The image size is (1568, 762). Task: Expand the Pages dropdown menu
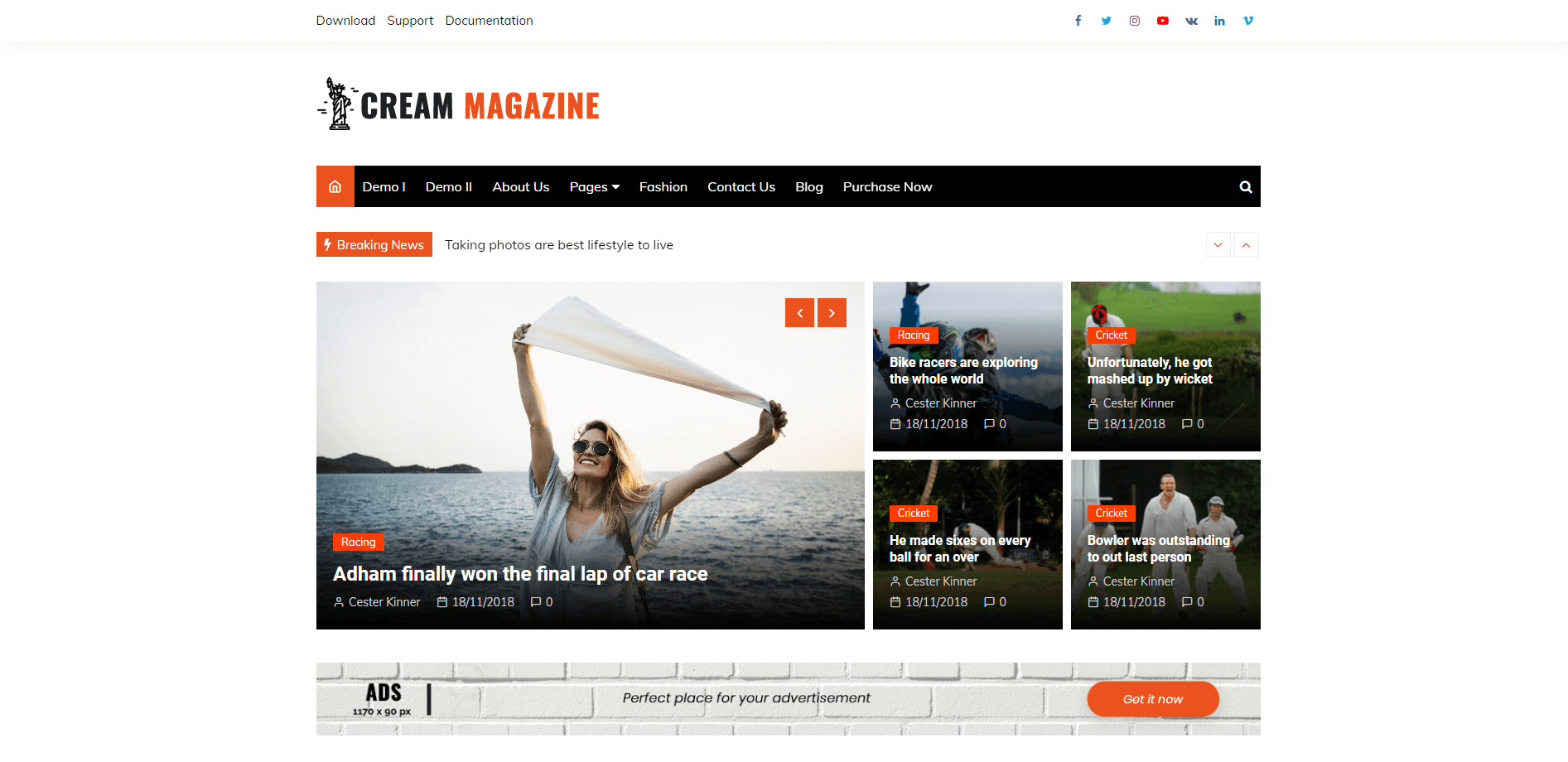point(595,187)
